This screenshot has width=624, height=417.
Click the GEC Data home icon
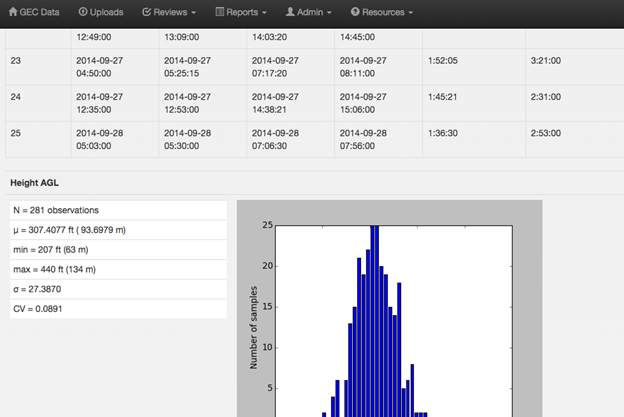(13, 12)
